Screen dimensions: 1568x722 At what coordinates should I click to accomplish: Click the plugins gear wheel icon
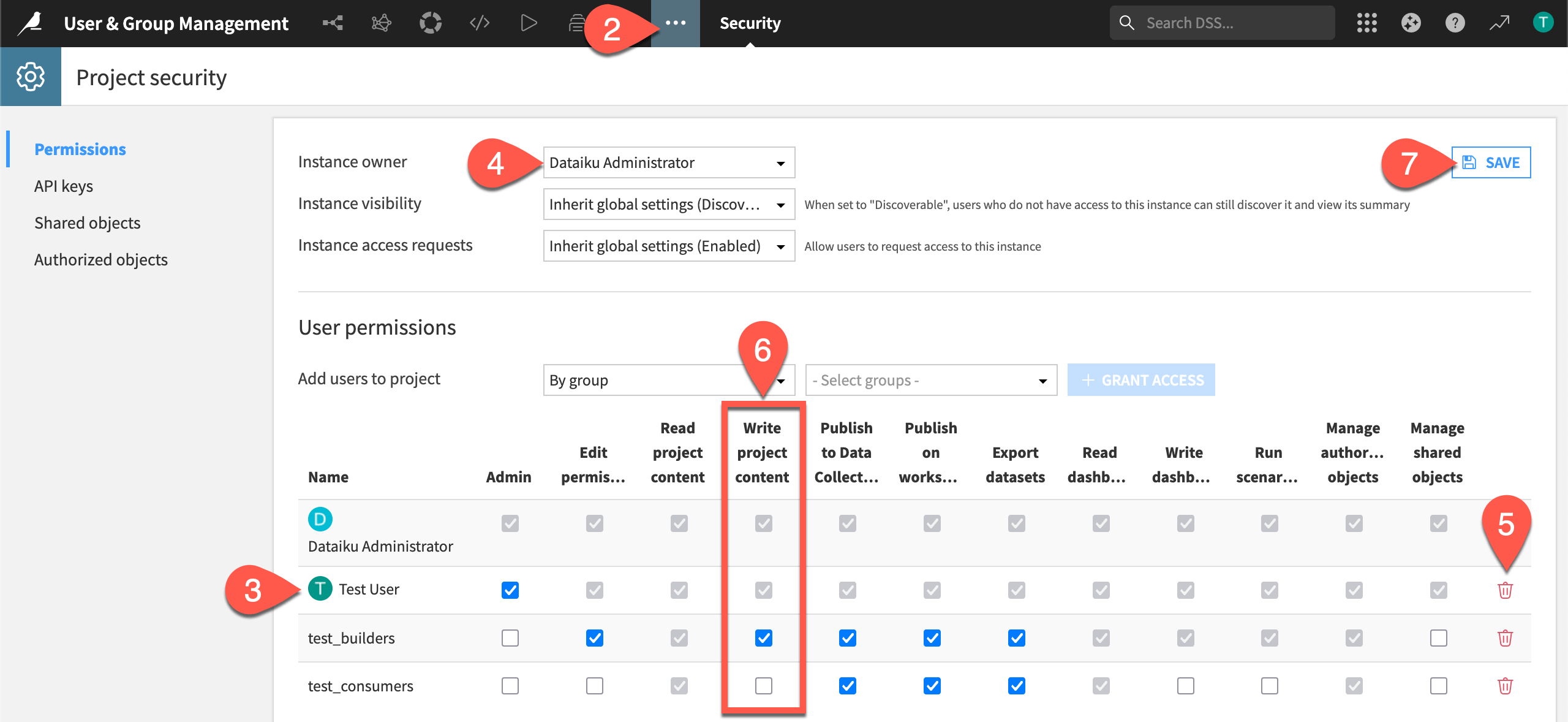tap(1411, 23)
